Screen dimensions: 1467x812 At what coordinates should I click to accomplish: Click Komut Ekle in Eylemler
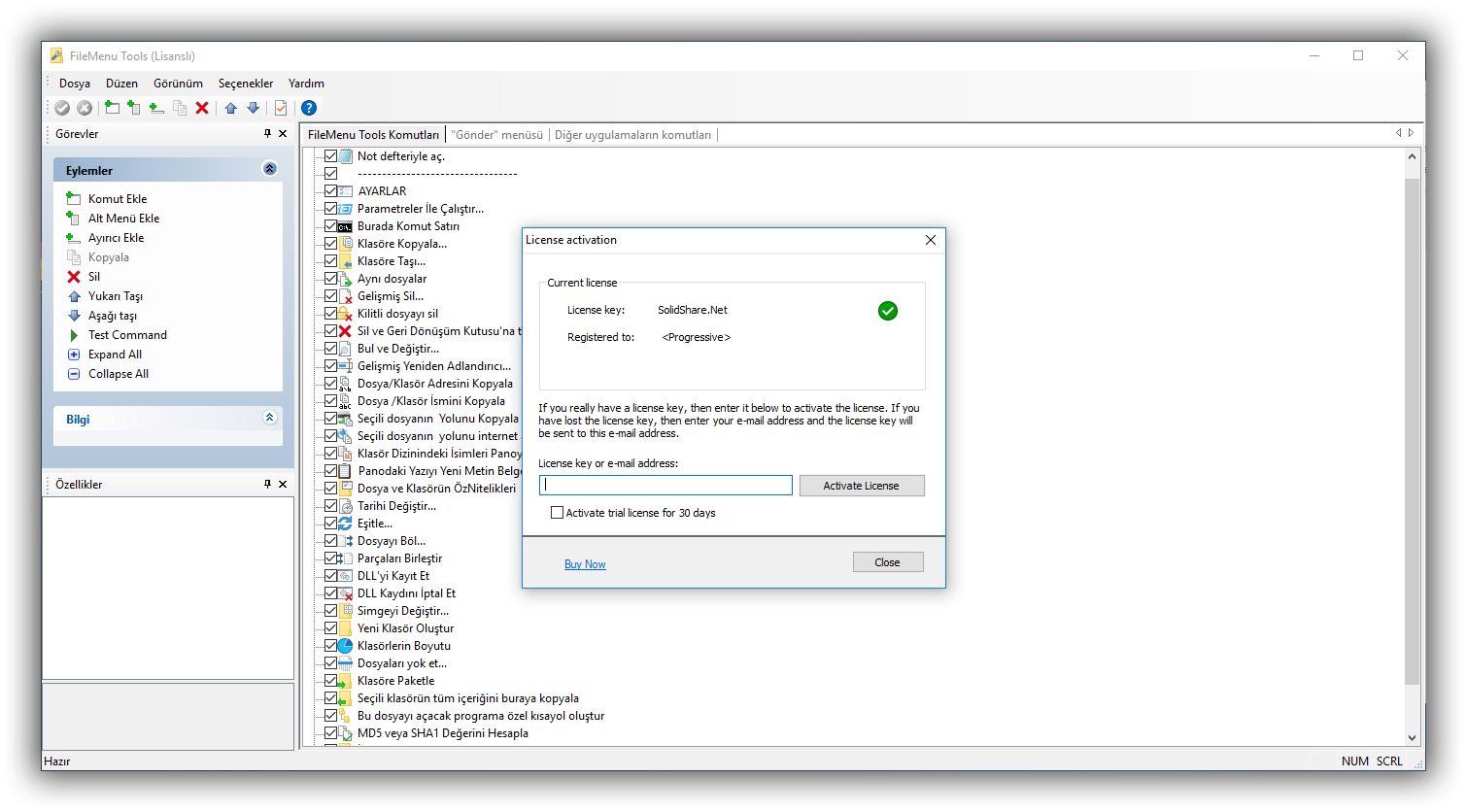coord(118,199)
